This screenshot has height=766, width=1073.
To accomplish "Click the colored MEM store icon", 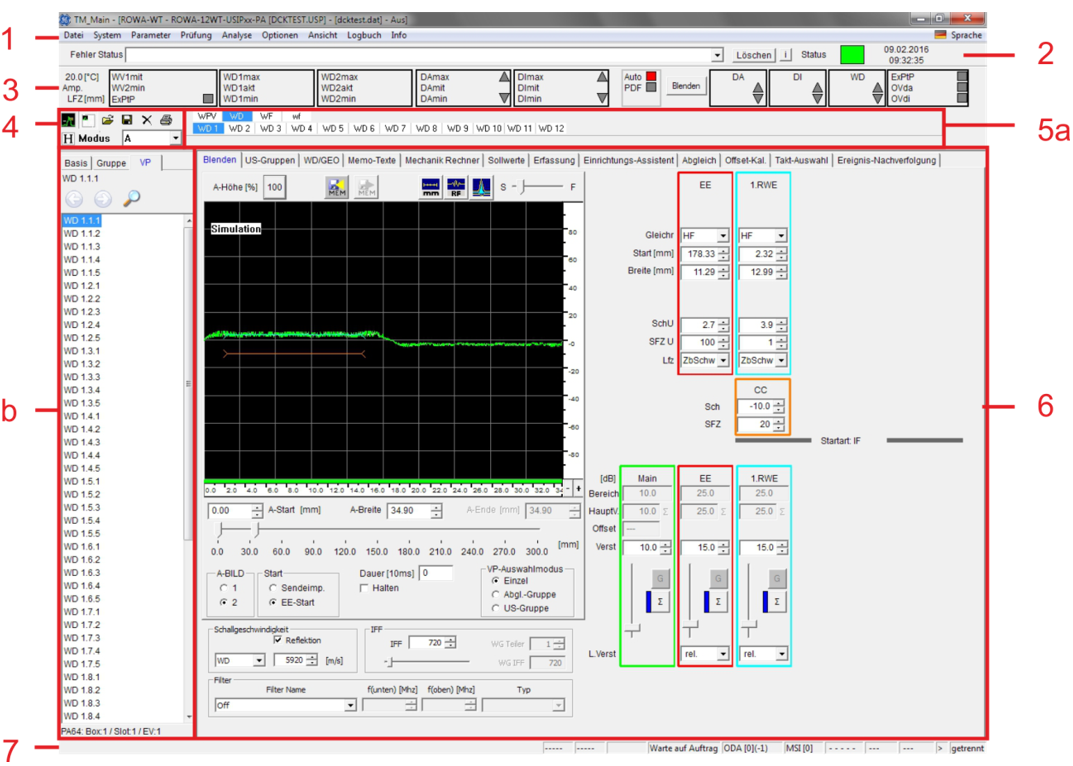I will click(337, 188).
